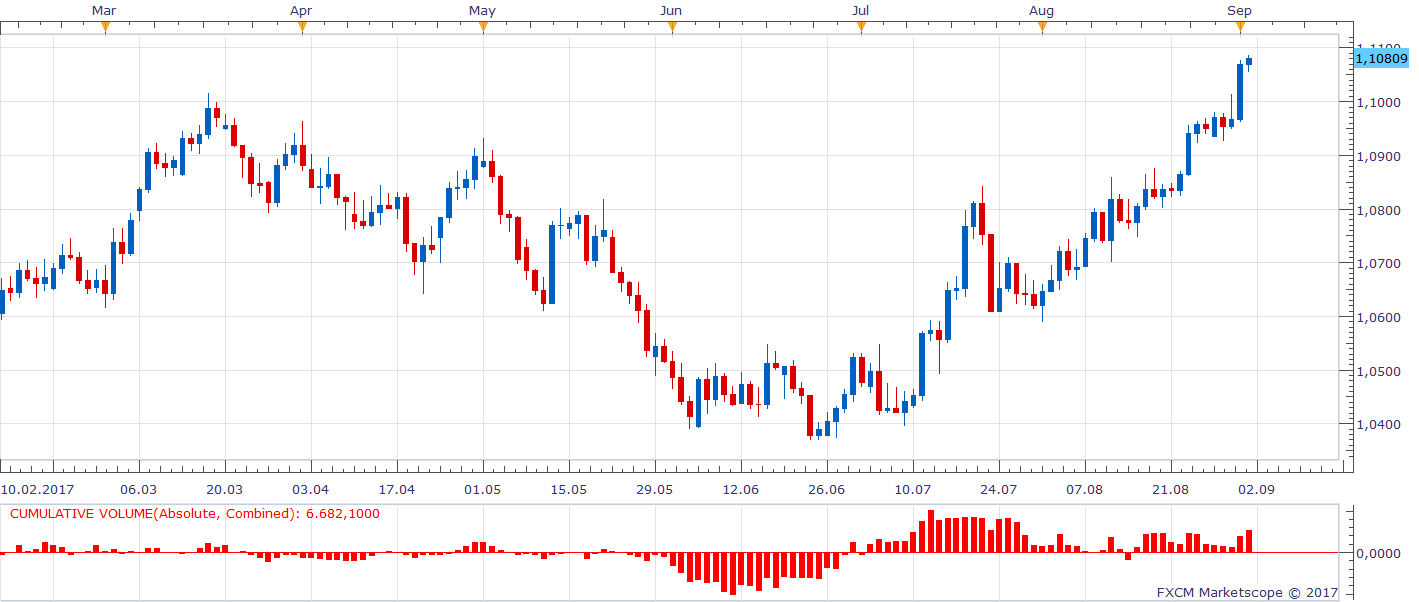1419x602 pixels.
Task: Click the 03.04 date axis label
Action: [310, 490]
